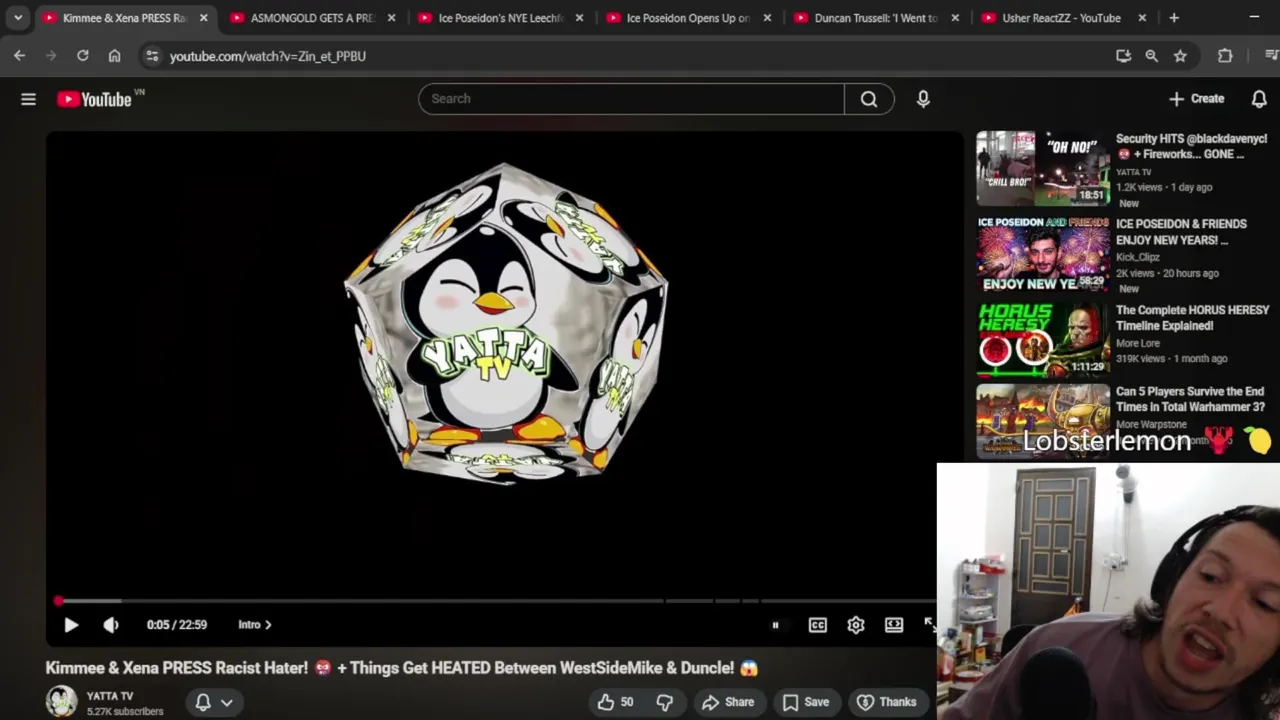Open subscription notification bell dropdown
1280x720 pixels.
coord(214,702)
